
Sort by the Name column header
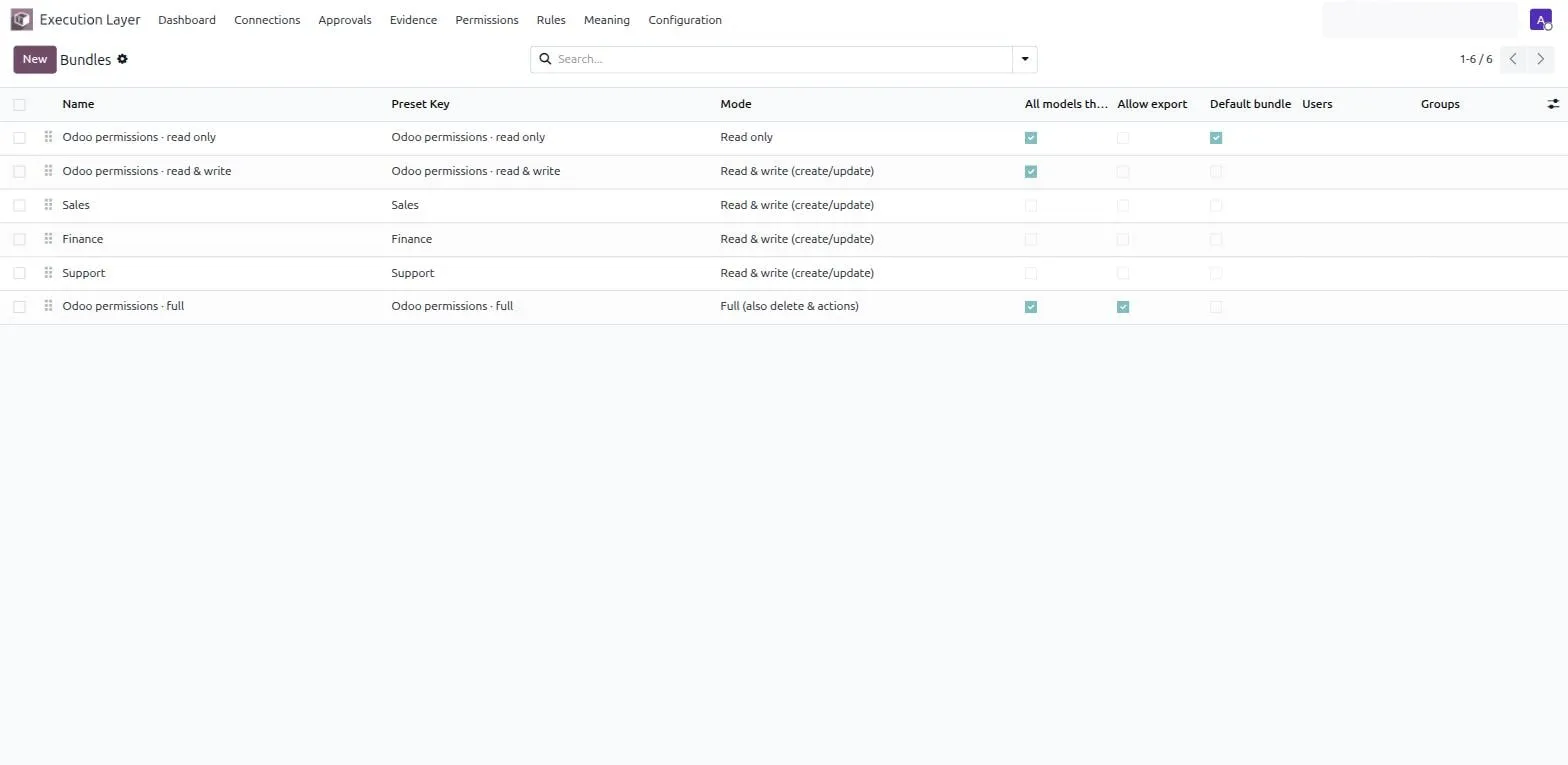pos(78,104)
